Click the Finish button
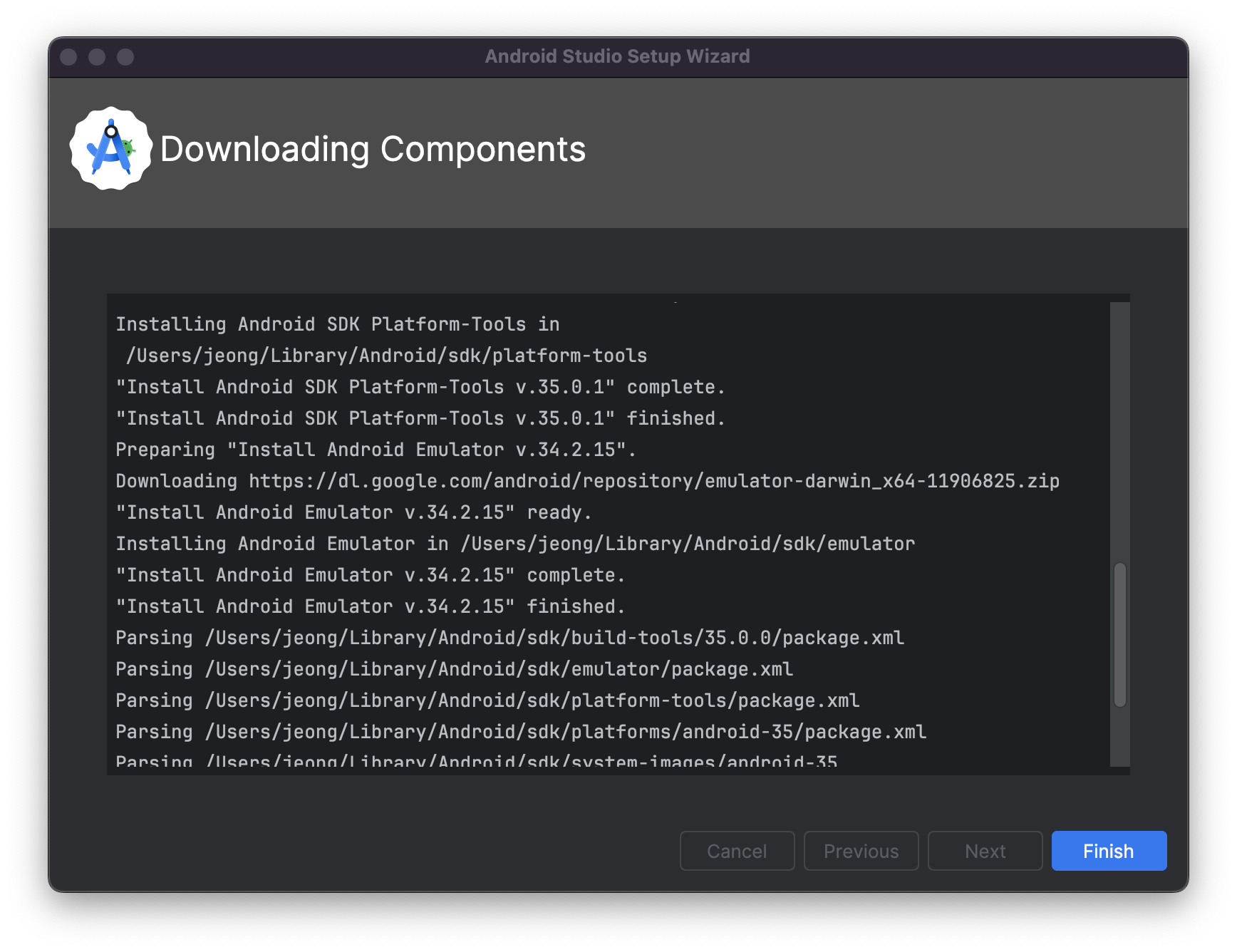1237x952 pixels. 1109,851
